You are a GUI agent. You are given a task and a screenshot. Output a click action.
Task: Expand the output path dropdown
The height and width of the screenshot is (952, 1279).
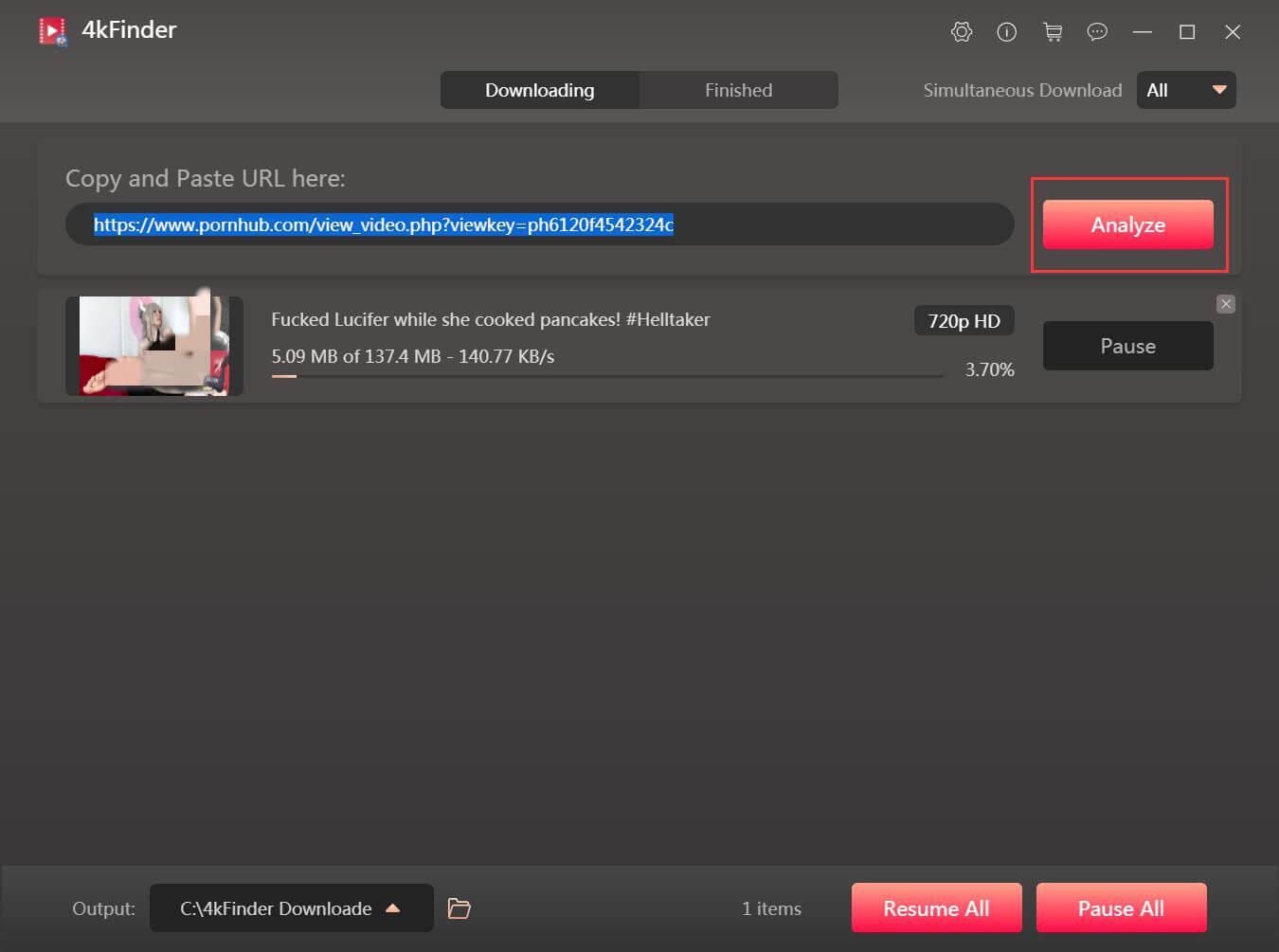coord(292,908)
